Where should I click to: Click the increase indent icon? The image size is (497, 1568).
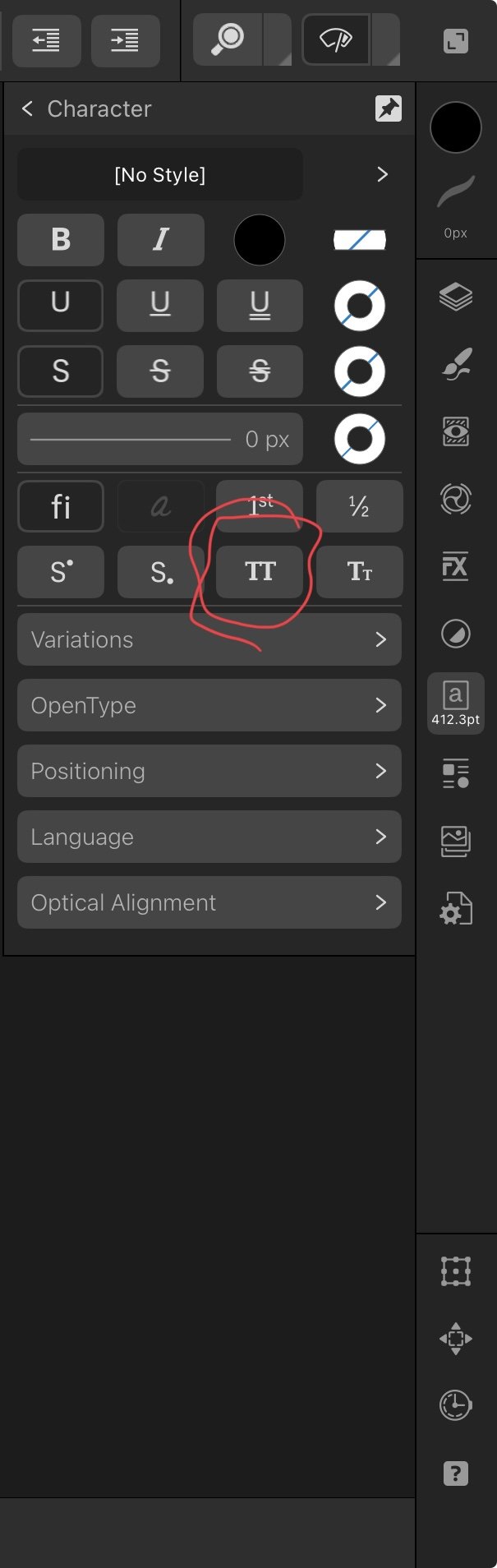[x=125, y=40]
